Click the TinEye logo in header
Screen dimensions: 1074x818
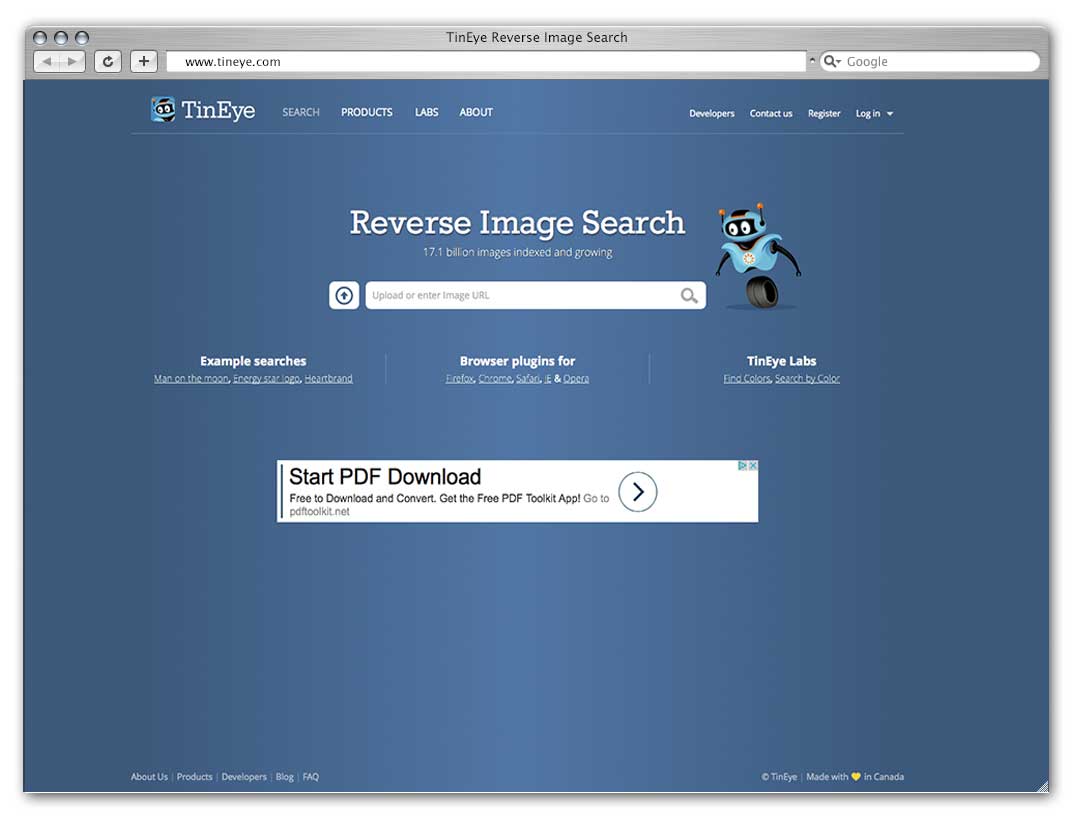coord(203,111)
